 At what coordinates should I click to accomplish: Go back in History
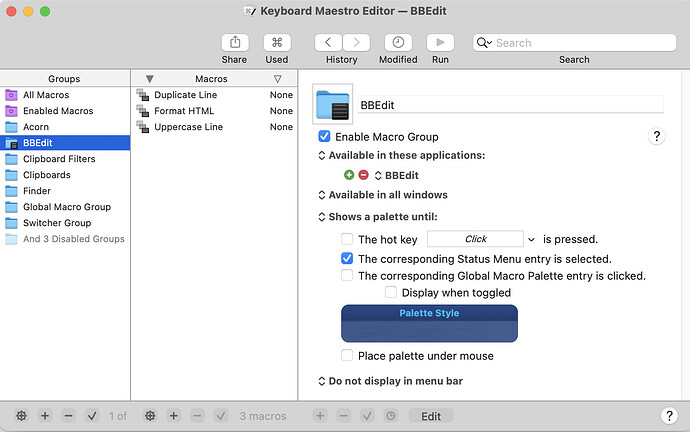328,43
